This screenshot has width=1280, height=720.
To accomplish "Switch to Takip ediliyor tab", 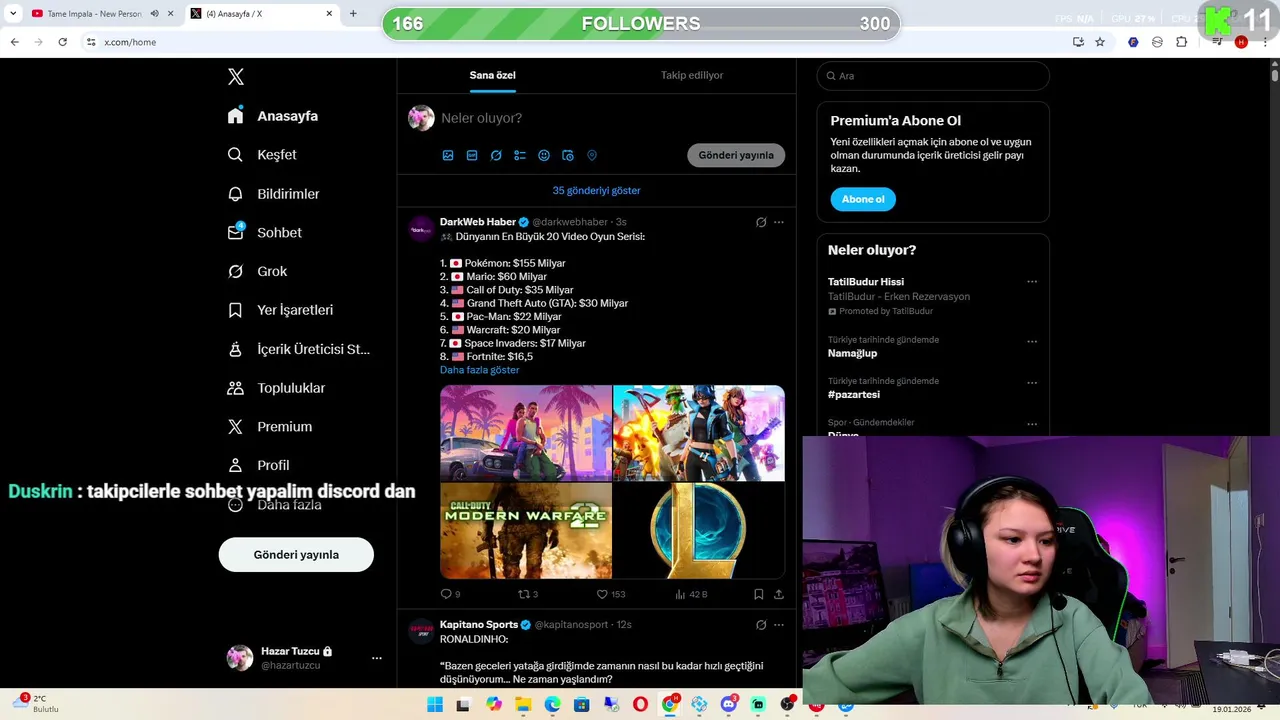I will coord(692,75).
